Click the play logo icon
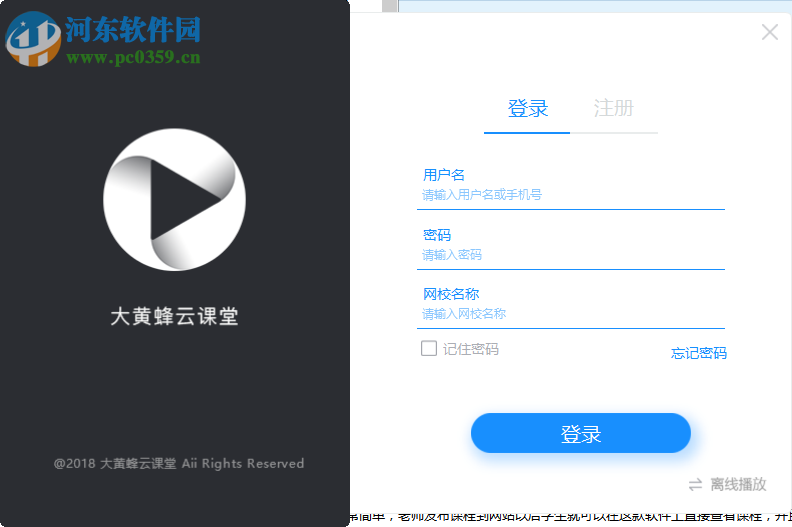The height and width of the screenshot is (527, 792). [x=175, y=200]
